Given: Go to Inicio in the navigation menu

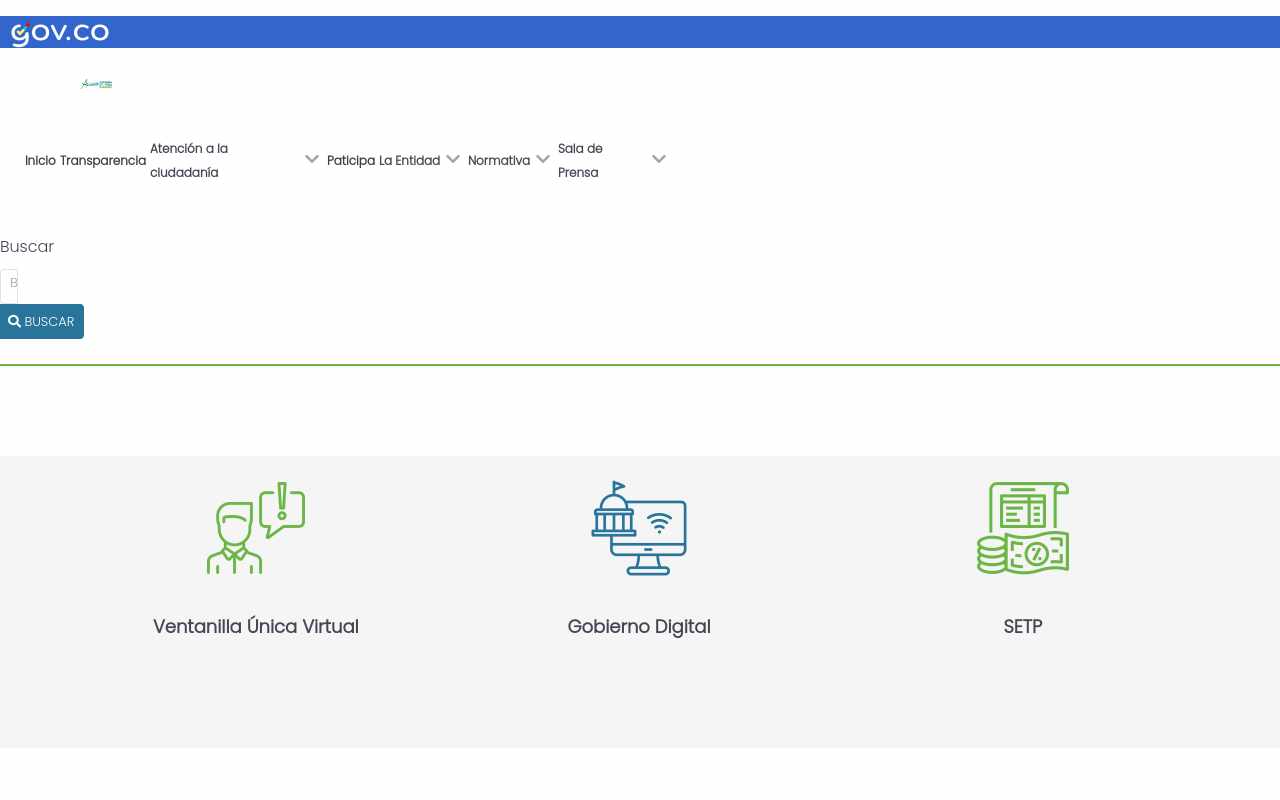Looking at the screenshot, I should (x=41, y=161).
